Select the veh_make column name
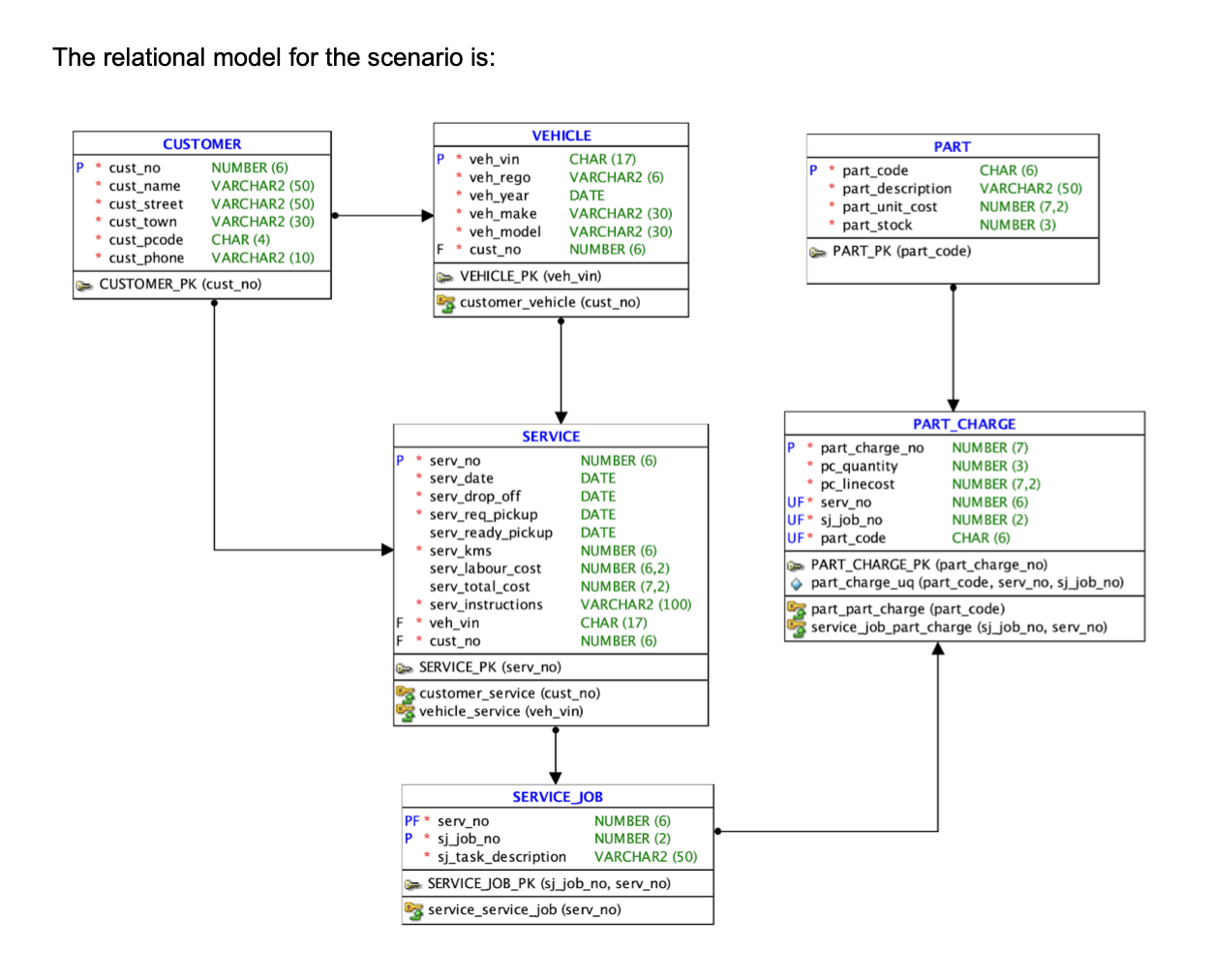This screenshot has height=980, width=1214. (503, 214)
